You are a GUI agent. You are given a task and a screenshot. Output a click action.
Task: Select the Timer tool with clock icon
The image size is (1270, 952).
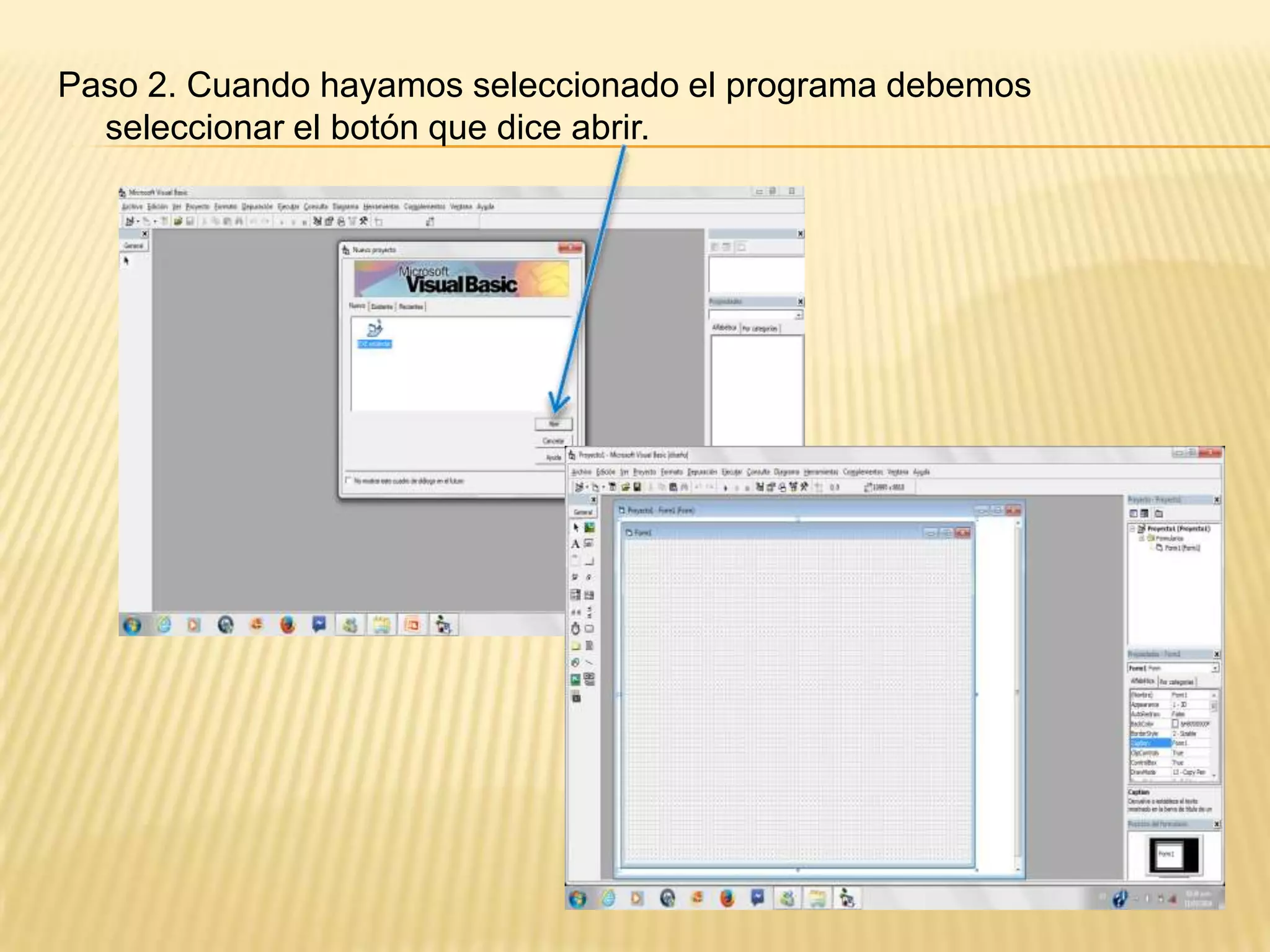coord(575,628)
